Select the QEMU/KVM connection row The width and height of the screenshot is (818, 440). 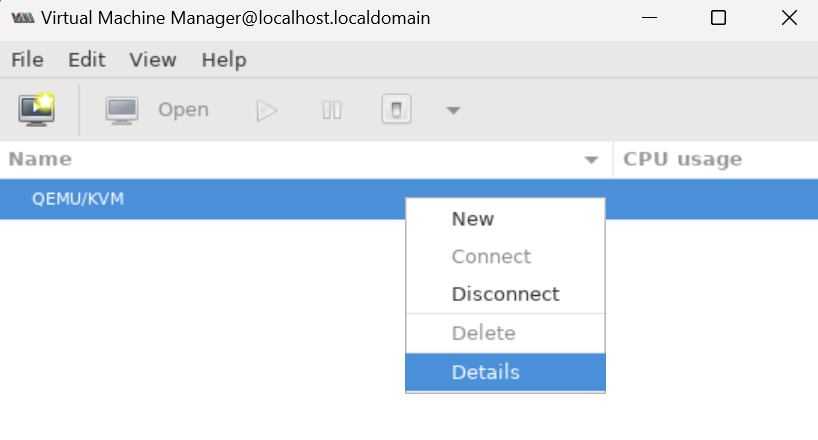409,199
